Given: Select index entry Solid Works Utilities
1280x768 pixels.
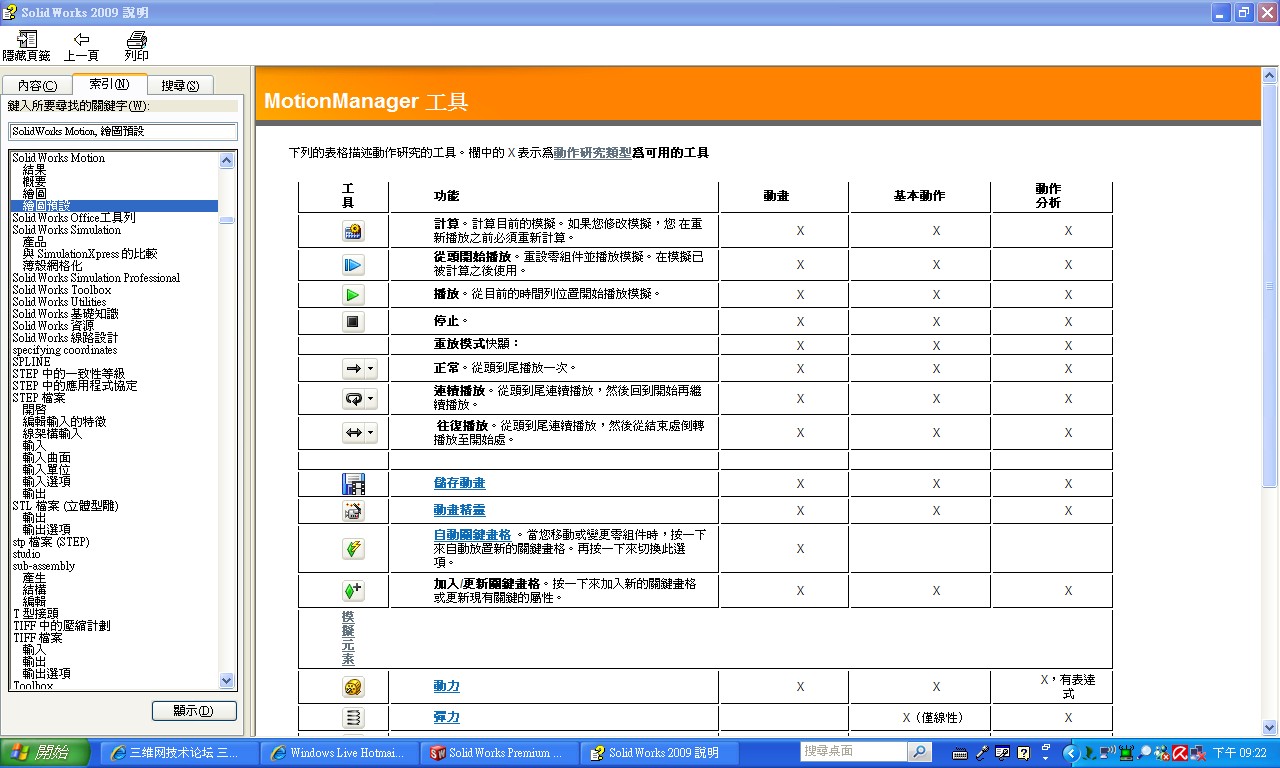Looking at the screenshot, I should 59,302.
